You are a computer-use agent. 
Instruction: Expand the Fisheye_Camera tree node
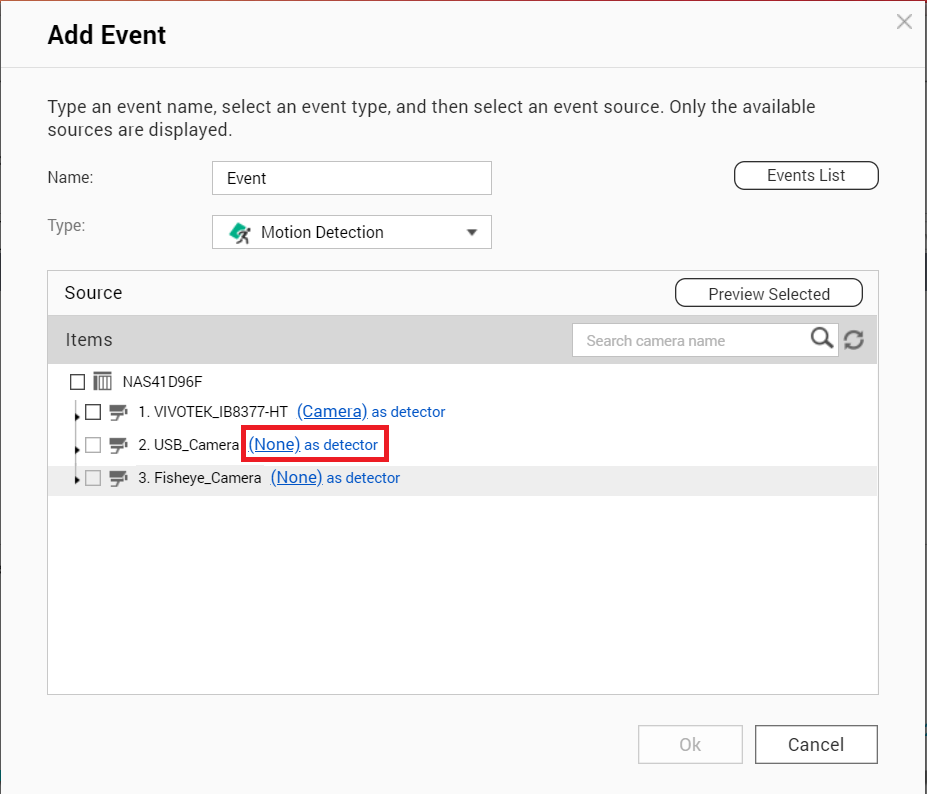(77, 479)
